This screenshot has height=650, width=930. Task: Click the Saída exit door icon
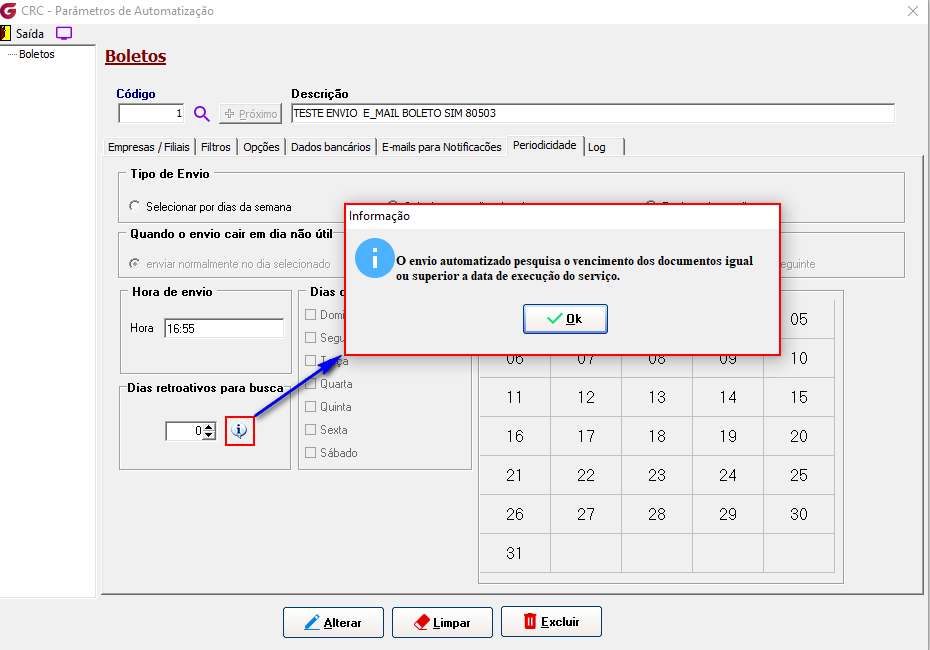[x=6, y=33]
